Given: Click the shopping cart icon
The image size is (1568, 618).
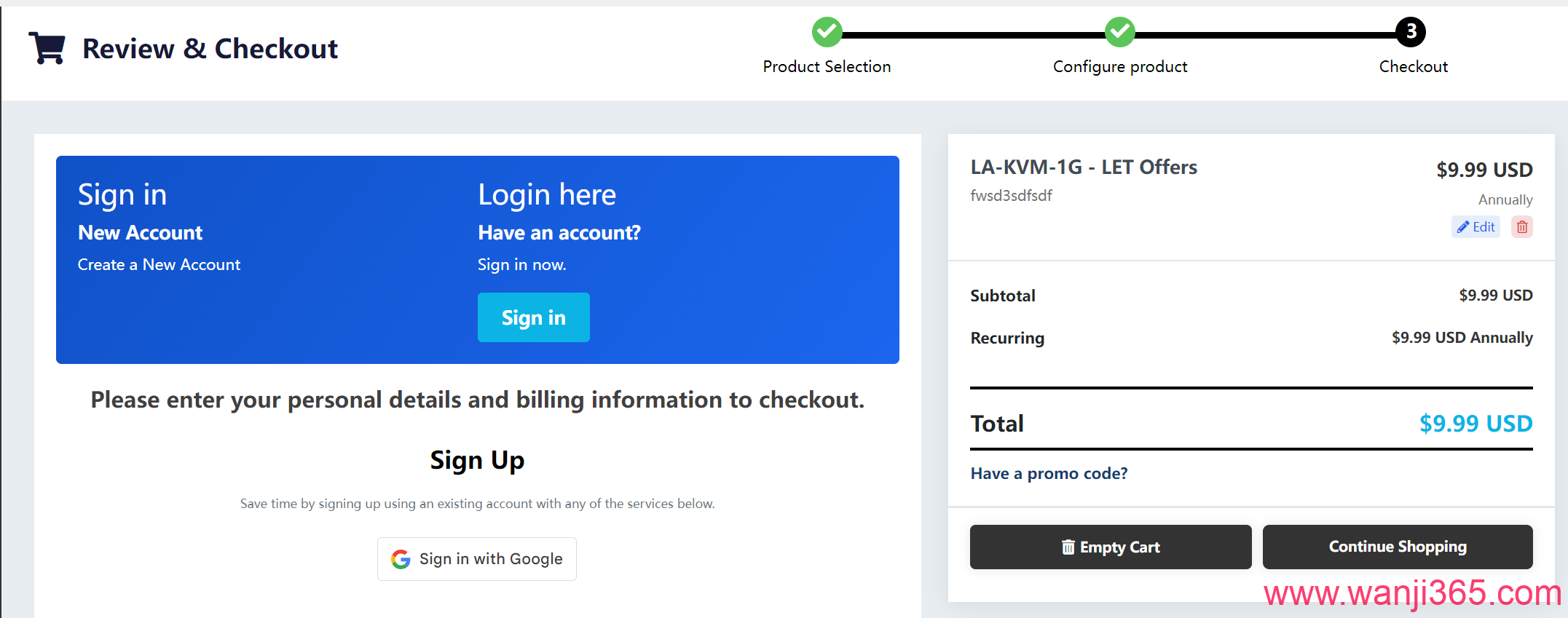Looking at the screenshot, I should click(x=47, y=48).
